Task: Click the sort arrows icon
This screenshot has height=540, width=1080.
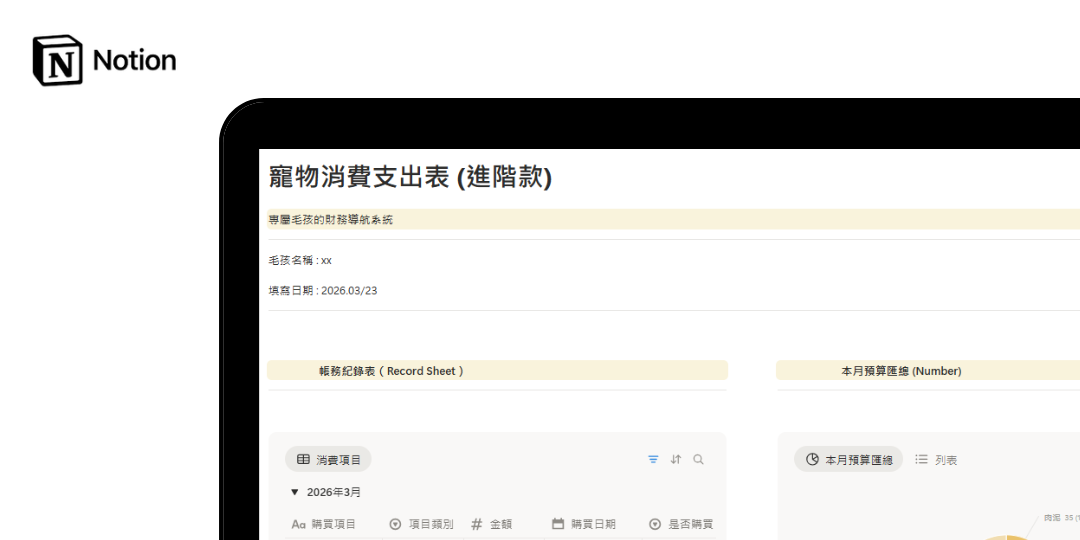Action: pos(676,460)
